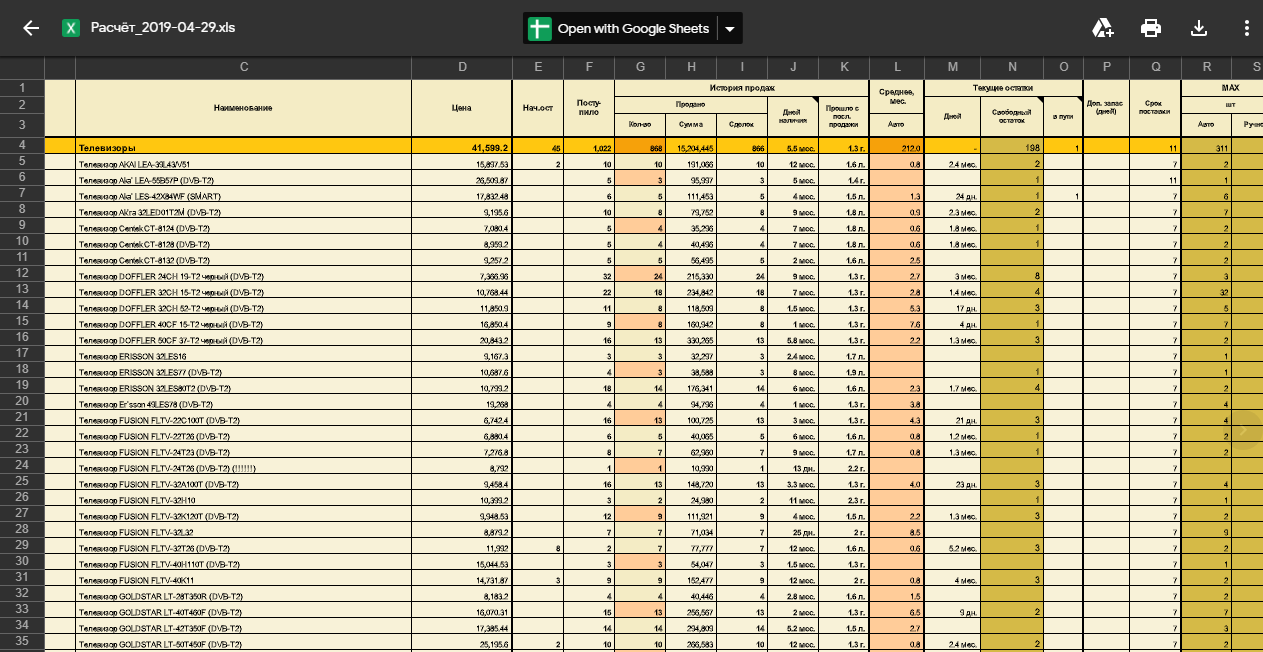The width and height of the screenshot is (1263, 652).
Task: Go to next file with right chevron
Action: point(1243,430)
